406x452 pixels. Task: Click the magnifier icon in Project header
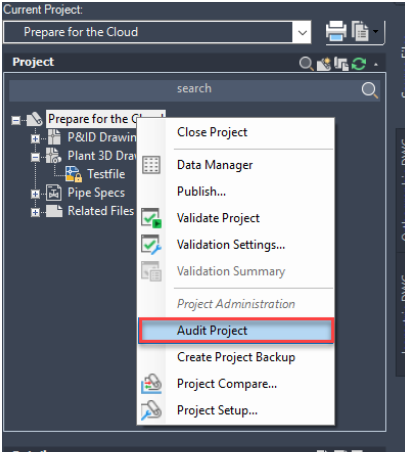point(306,63)
